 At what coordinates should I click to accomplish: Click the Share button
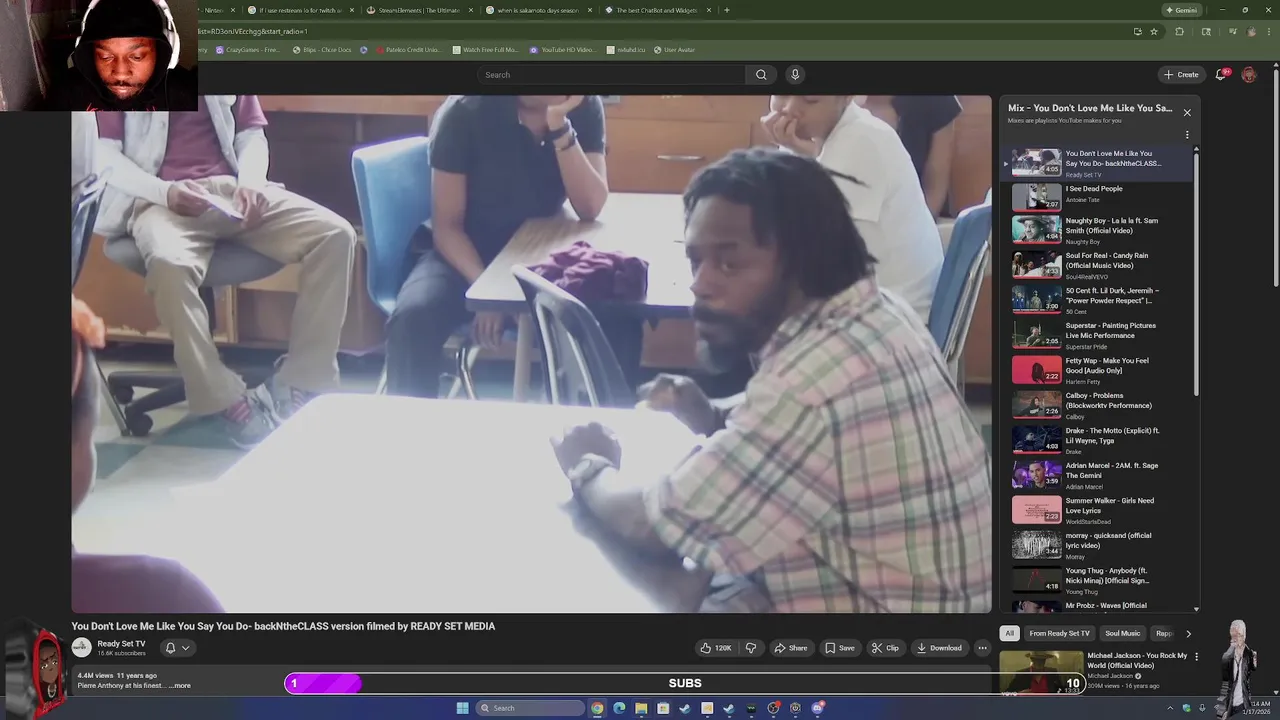(x=790, y=648)
